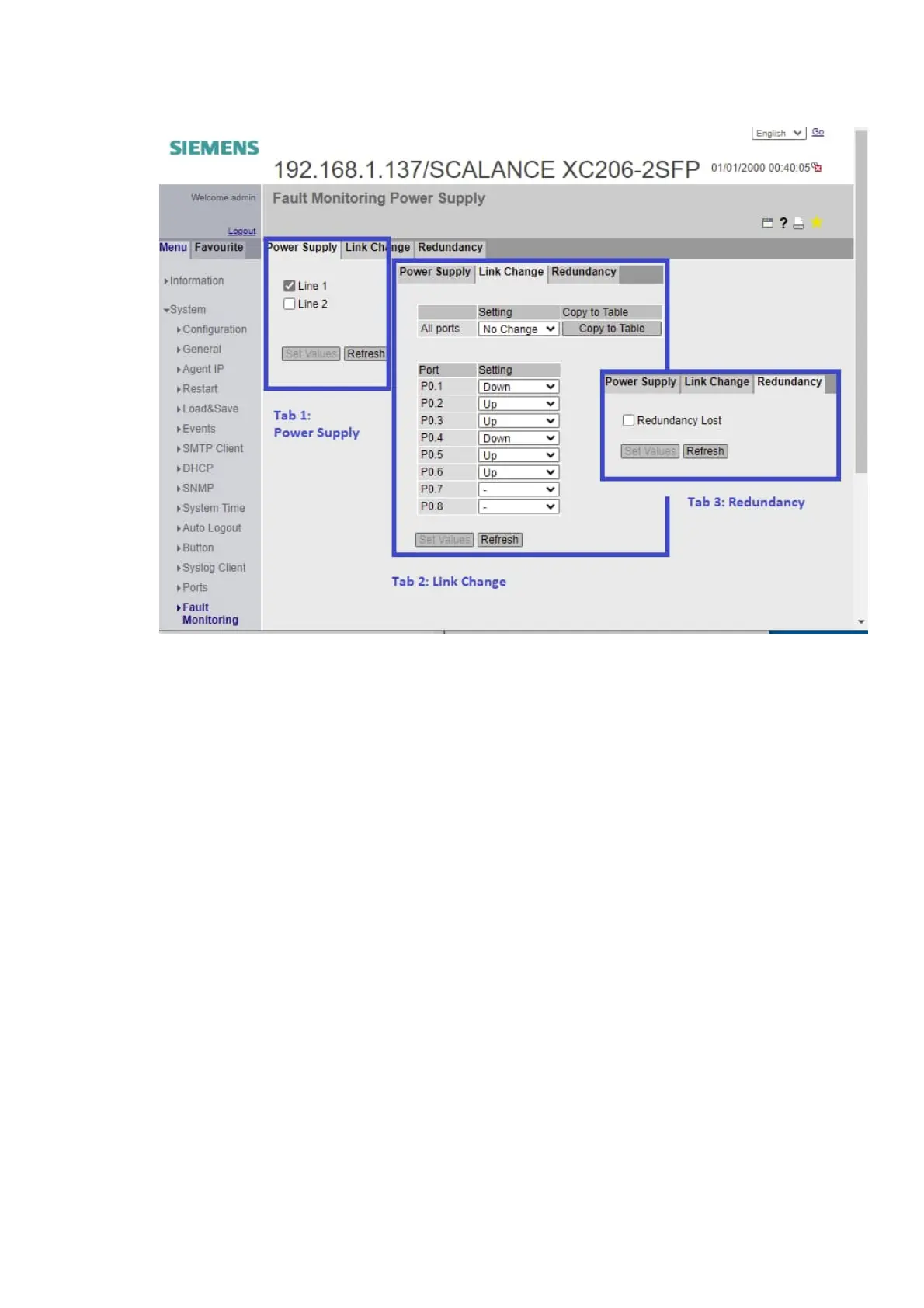
Task: Select Power Supply tab under the grey bar
Action: [301, 247]
